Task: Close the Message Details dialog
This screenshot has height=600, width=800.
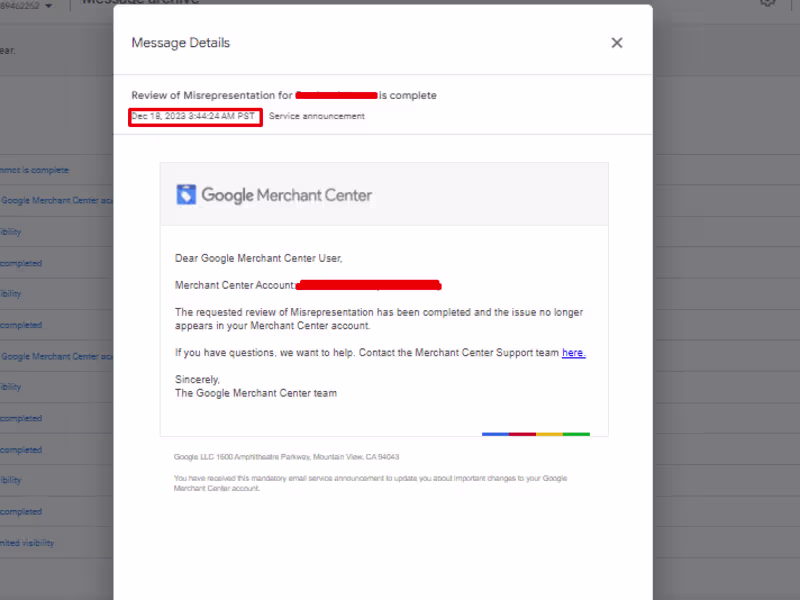Action: click(x=616, y=42)
